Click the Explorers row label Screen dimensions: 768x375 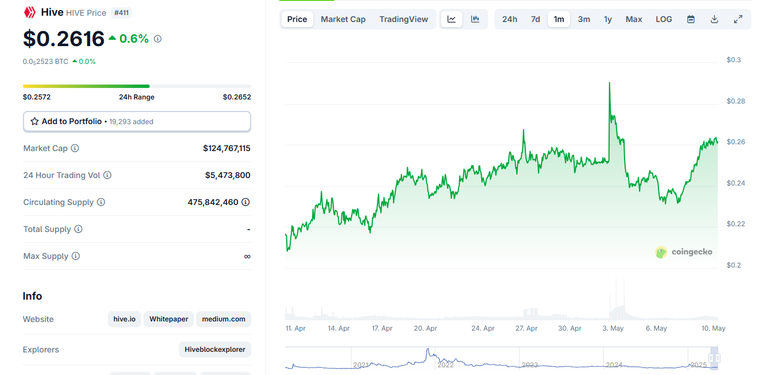tap(41, 350)
